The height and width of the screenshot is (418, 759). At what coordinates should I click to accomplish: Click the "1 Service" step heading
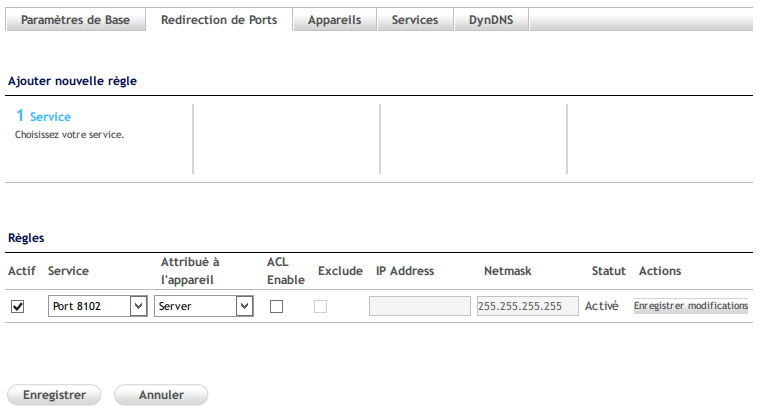[43, 117]
